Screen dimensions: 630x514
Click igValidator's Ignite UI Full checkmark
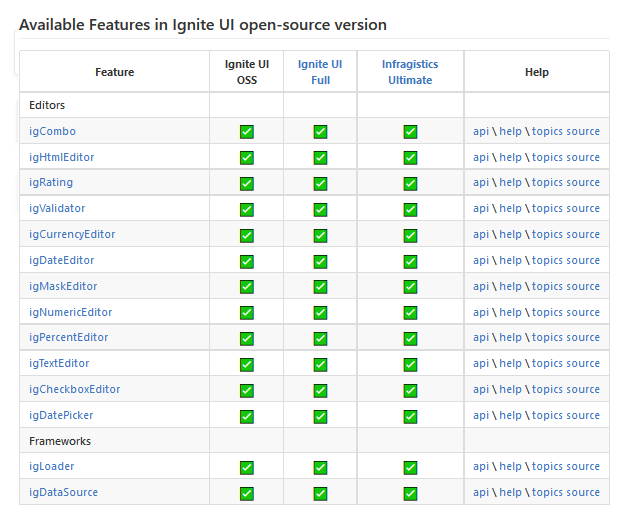click(320, 209)
